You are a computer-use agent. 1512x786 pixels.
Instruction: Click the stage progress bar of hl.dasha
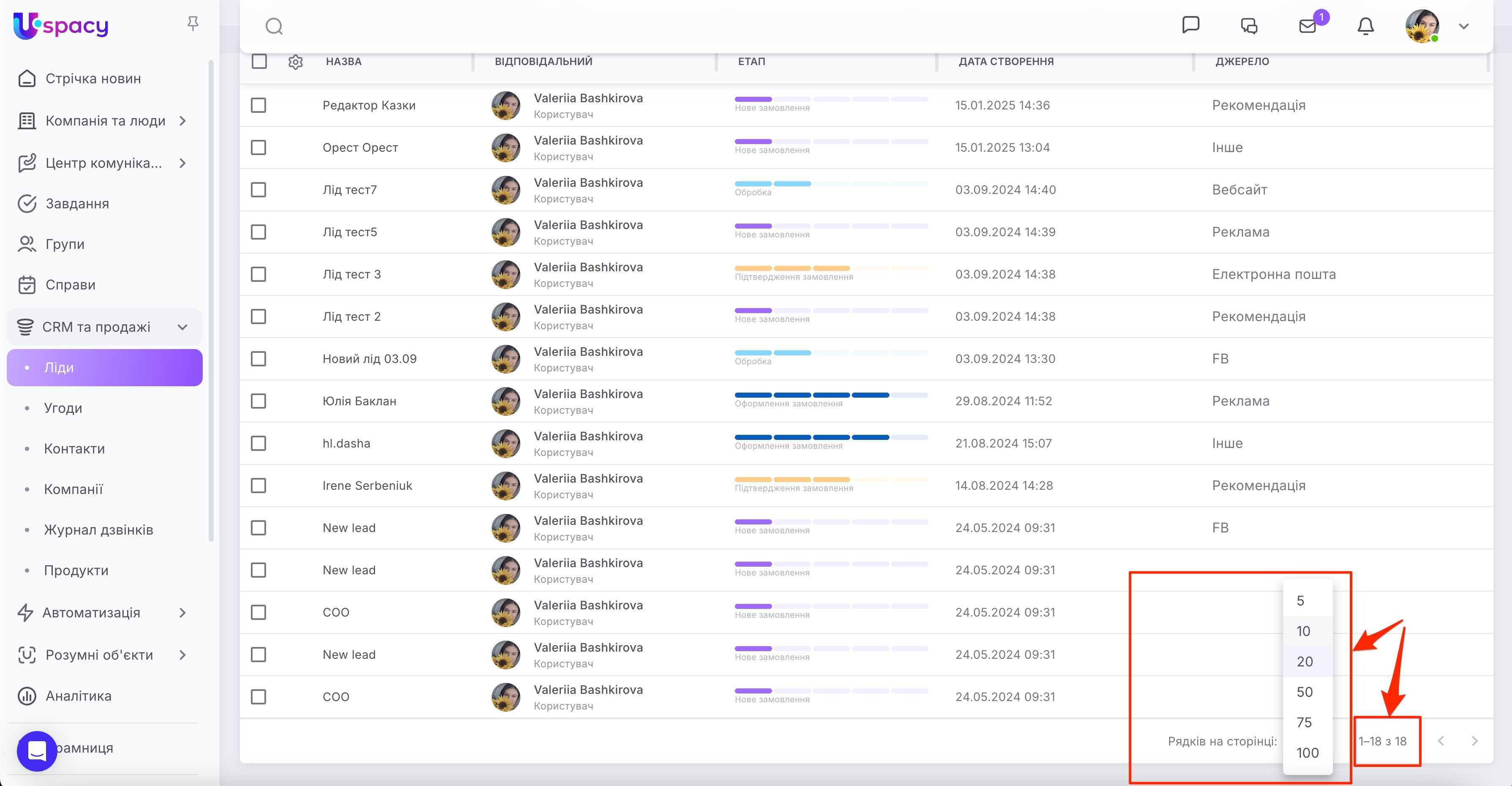tap(831, 437)
